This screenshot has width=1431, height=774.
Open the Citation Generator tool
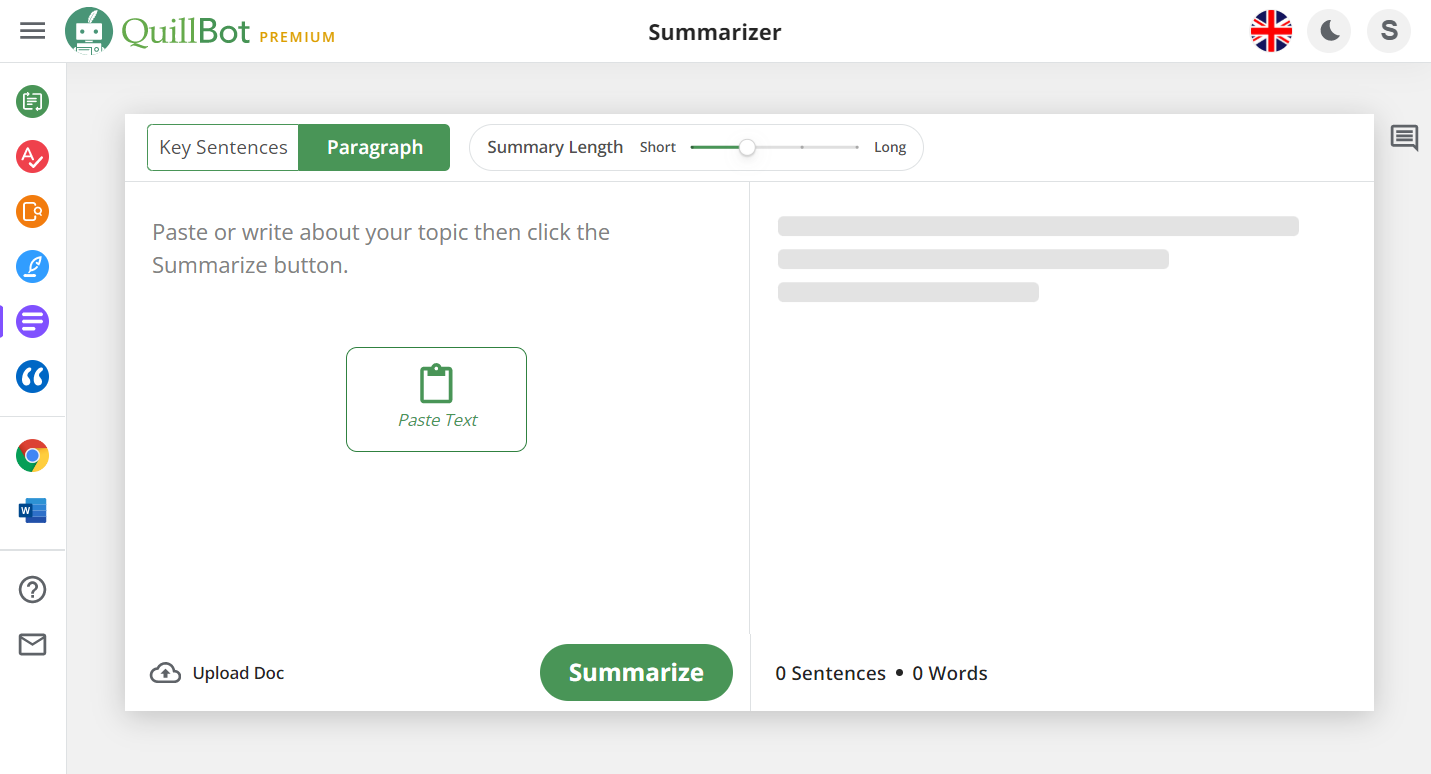(x=32, y=377)
